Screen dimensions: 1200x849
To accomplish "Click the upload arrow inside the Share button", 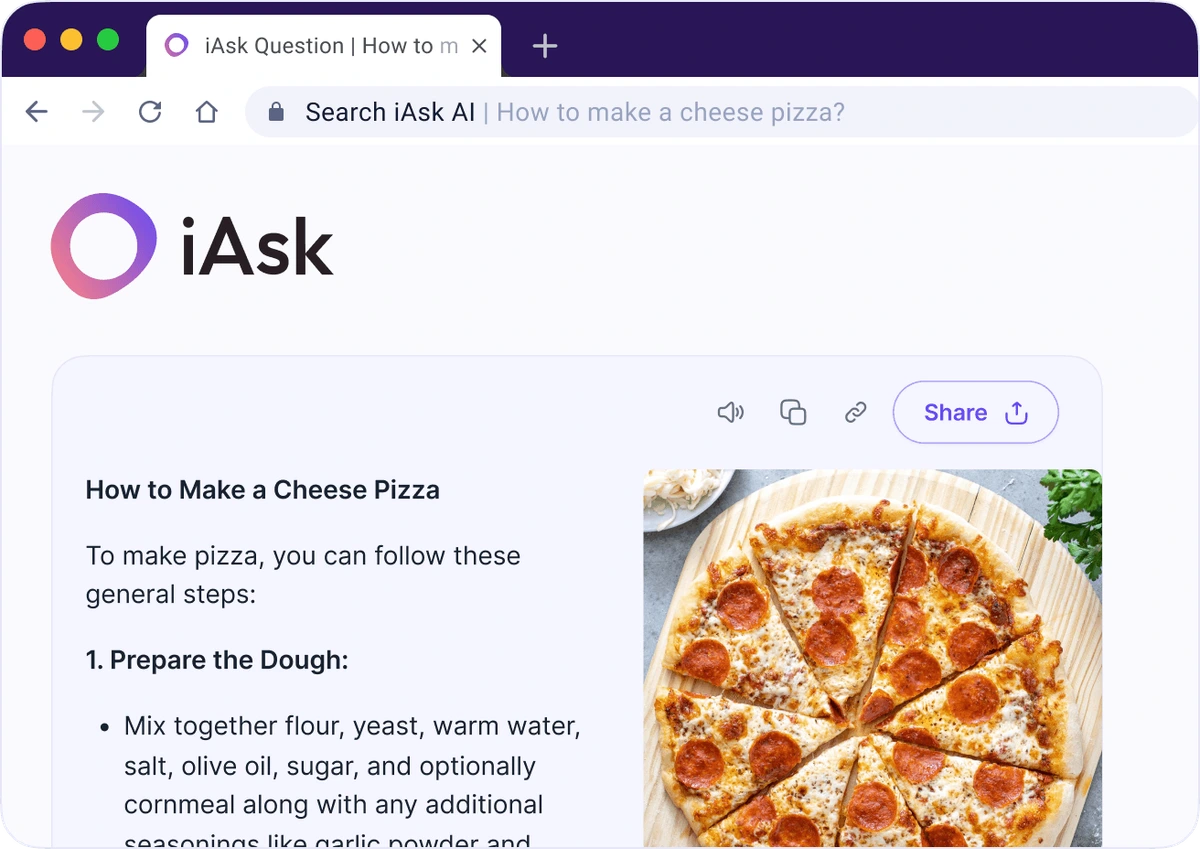I will click(x=1016, y=412).
